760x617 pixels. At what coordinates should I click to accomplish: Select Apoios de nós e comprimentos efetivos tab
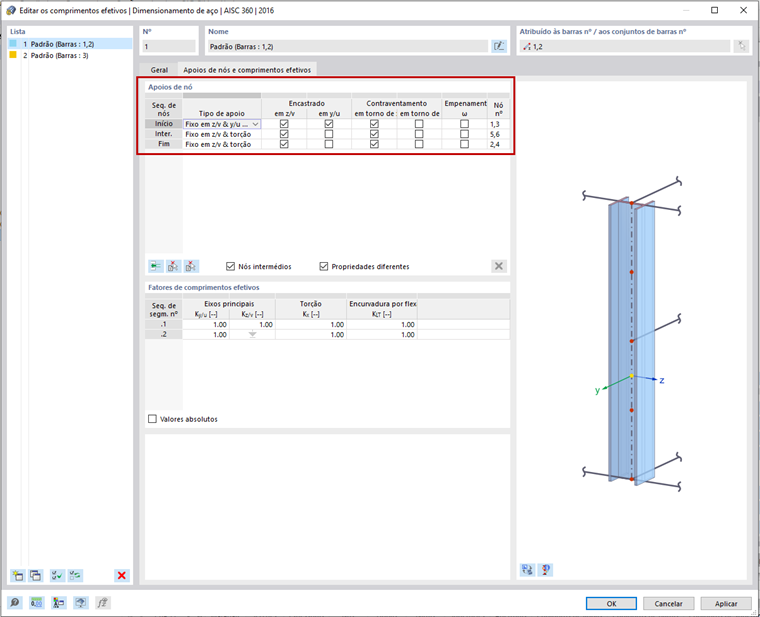click(x=247, y=70)
